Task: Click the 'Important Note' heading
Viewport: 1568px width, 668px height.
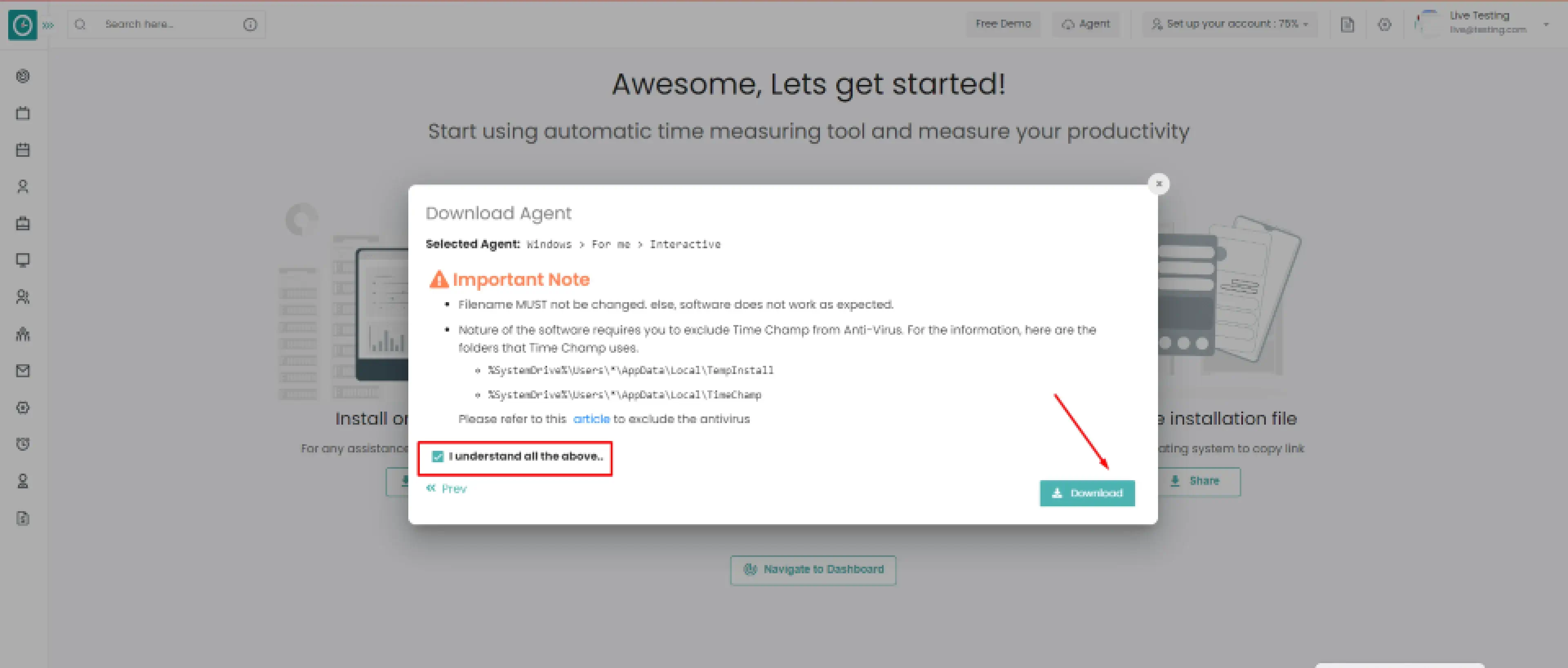Action: [x=521, y=280]
